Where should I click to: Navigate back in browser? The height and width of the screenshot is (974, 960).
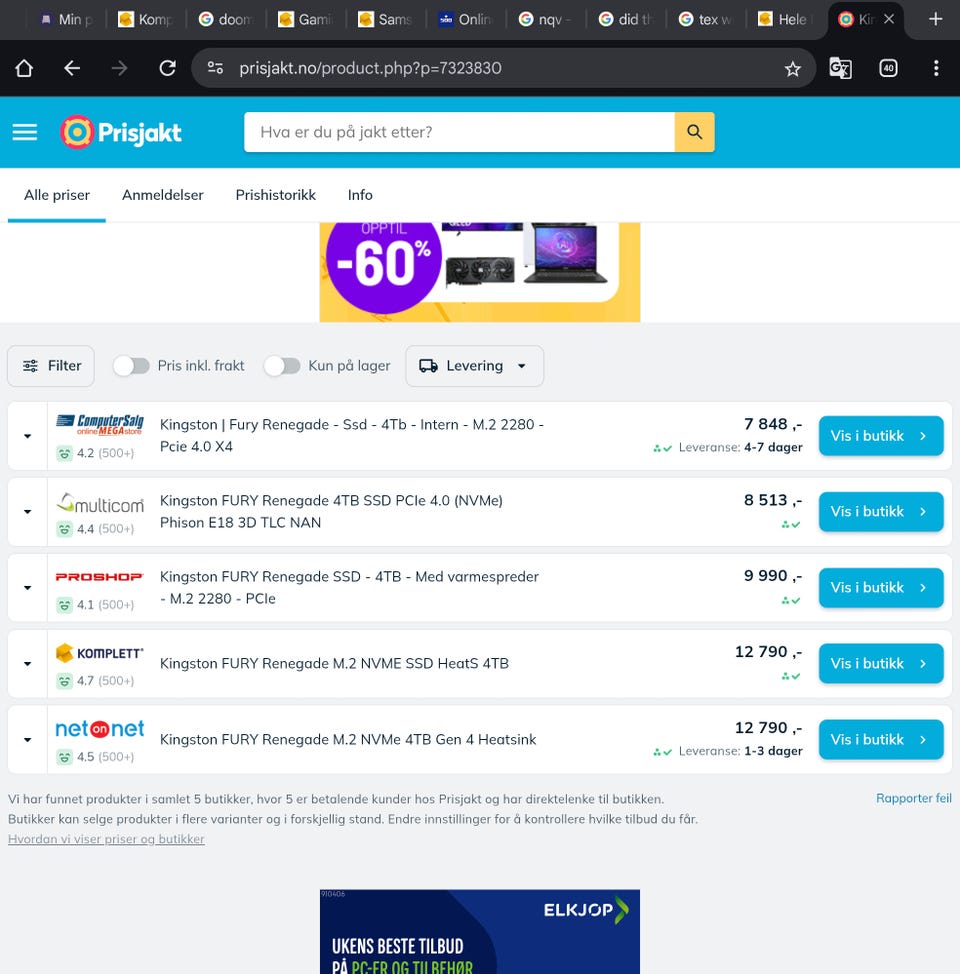coord(72,68)
